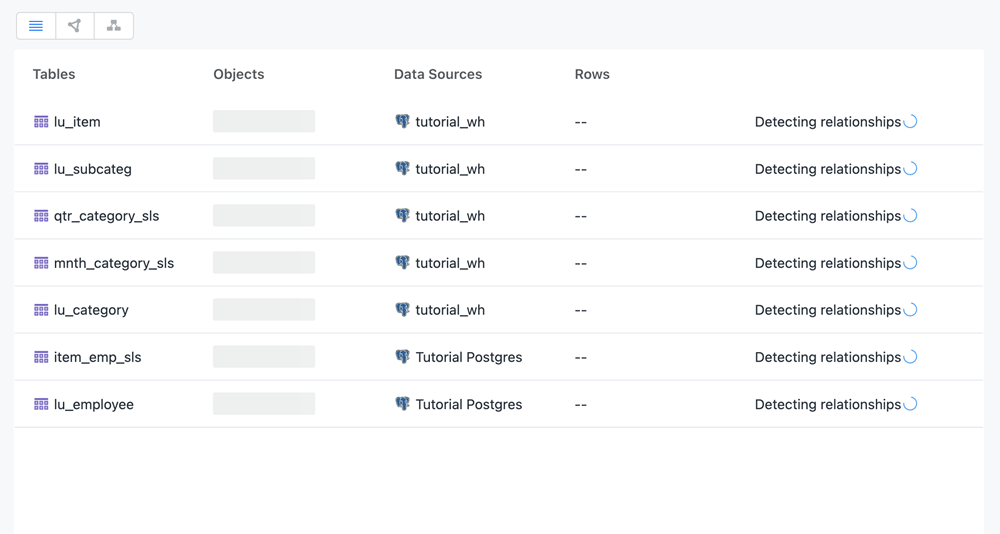
Task: Click tutorial_wh source for mnth_category_sls
Action: click(450, 263)
